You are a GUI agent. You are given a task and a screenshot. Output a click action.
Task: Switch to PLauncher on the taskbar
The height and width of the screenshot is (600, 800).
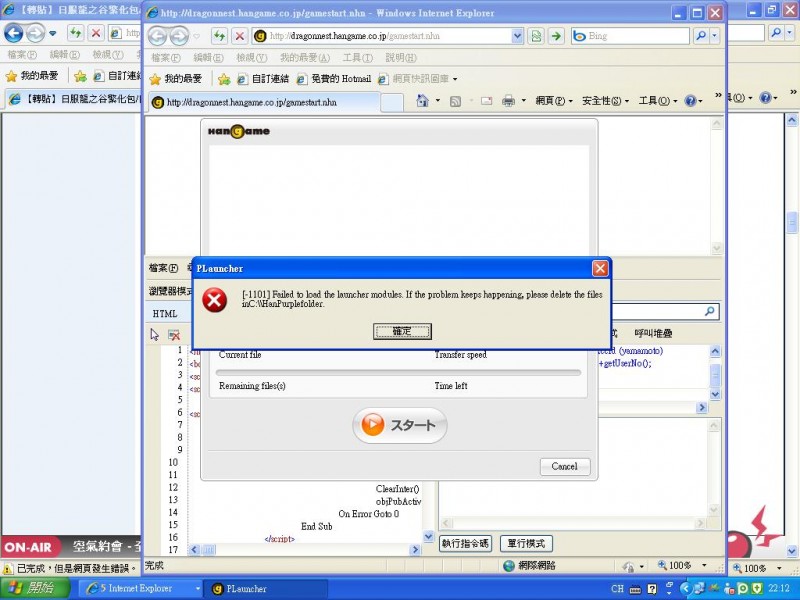click(265, 588)
